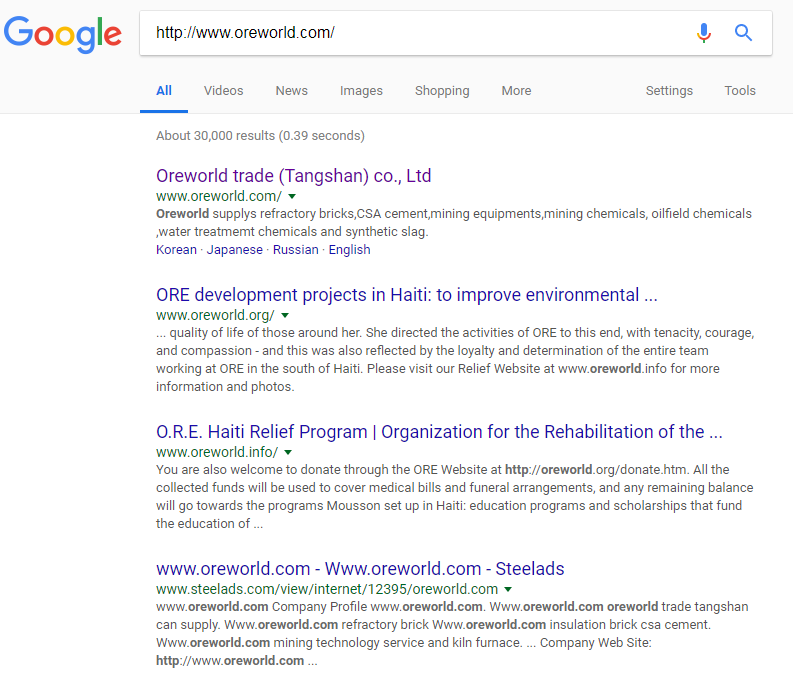This screenshot has height=698, width=793.
Task: Open Oreworld trade (Tangshan) co., Ltd result
Action: click(293, 176)
